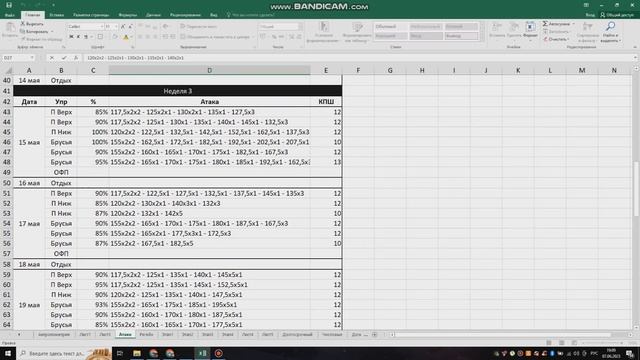Open Task View on the taskbar

[x=120, y=353]
